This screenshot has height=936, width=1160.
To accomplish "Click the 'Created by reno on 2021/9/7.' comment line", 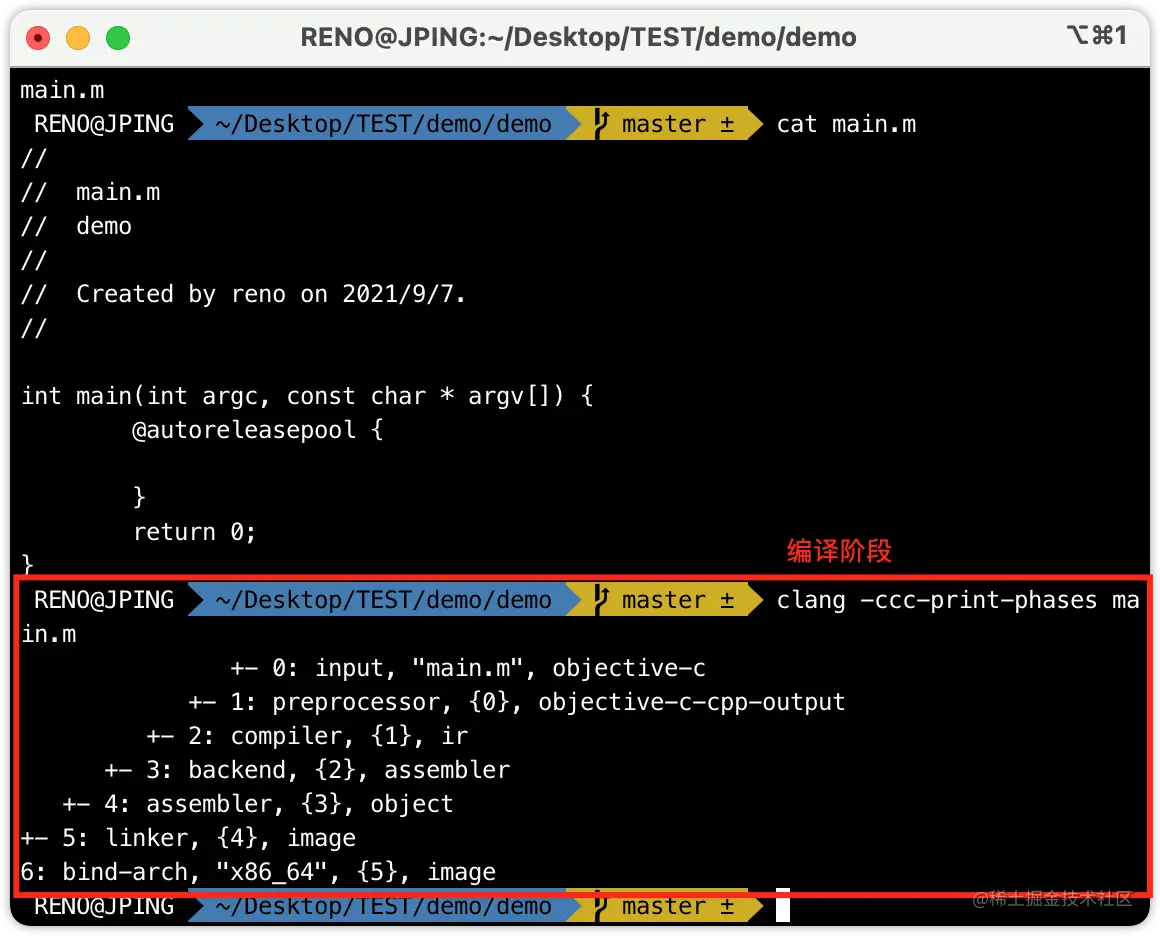I will click(243, 294).
